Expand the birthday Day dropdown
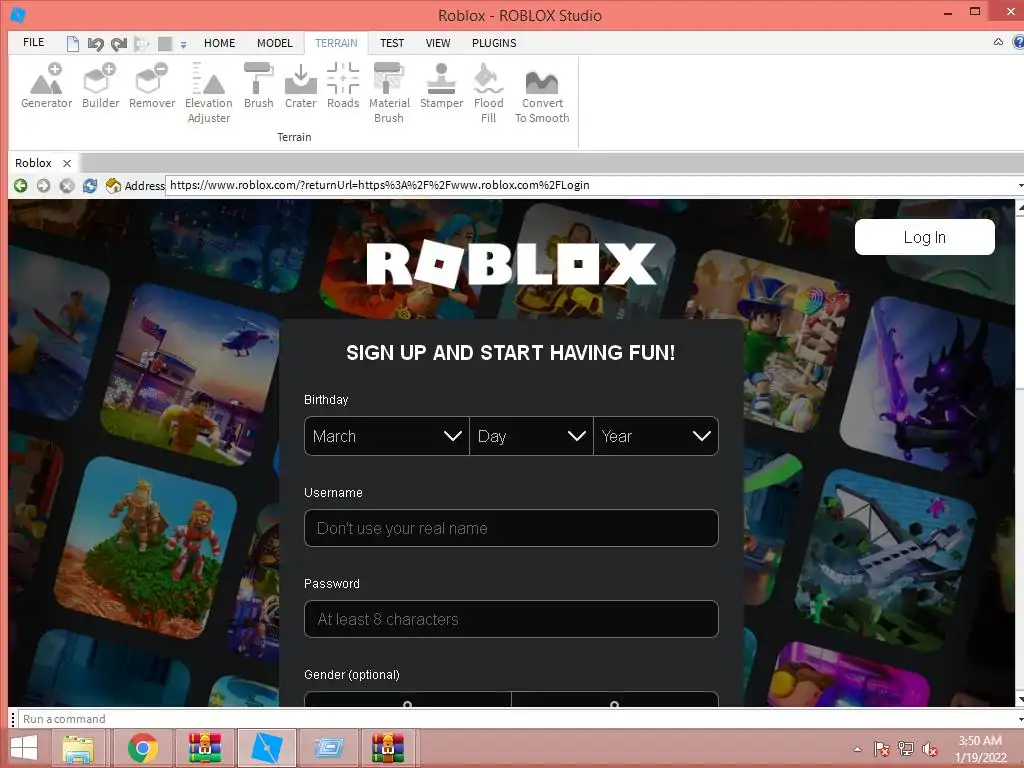 coord(531,436)
